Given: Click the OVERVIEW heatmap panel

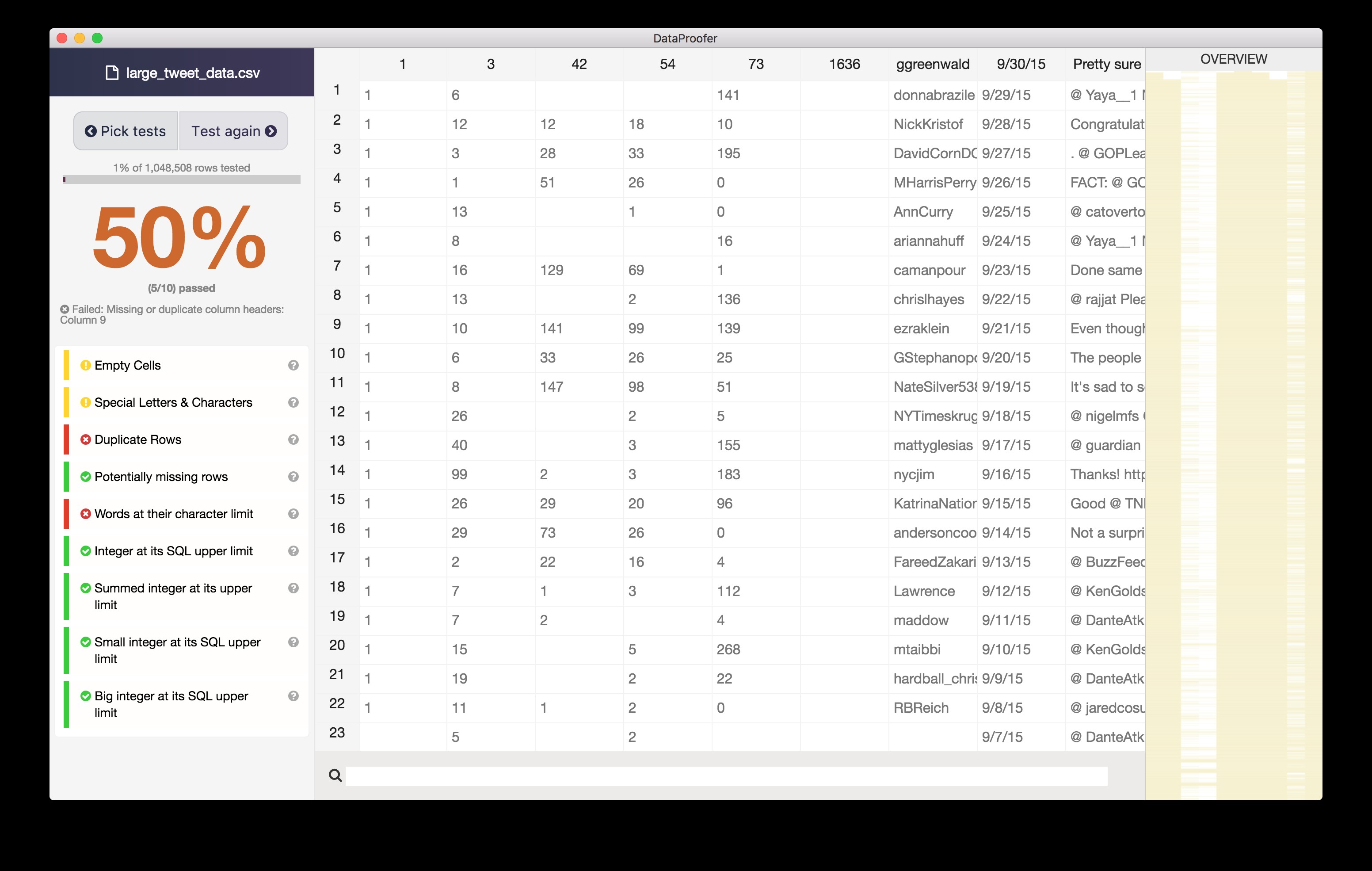Looking at the screenshot, I should click(1233, 433).
